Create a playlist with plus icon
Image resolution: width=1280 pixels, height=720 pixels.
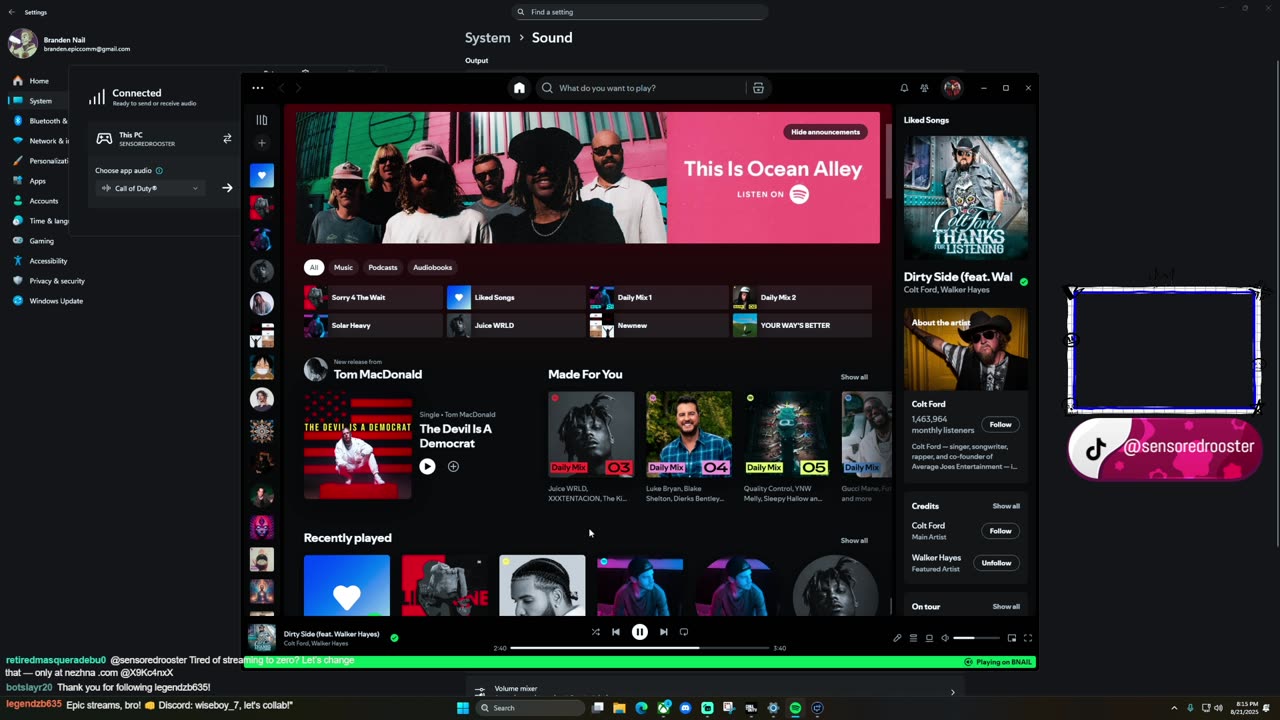pyautogui.click(x=262, y=143)
